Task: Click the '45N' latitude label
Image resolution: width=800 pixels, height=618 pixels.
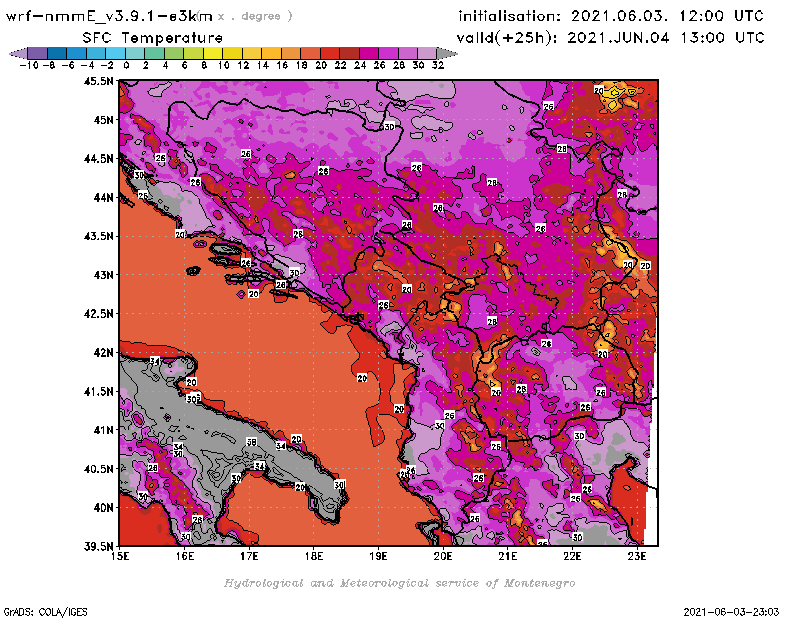Action: tap(103, 120)
